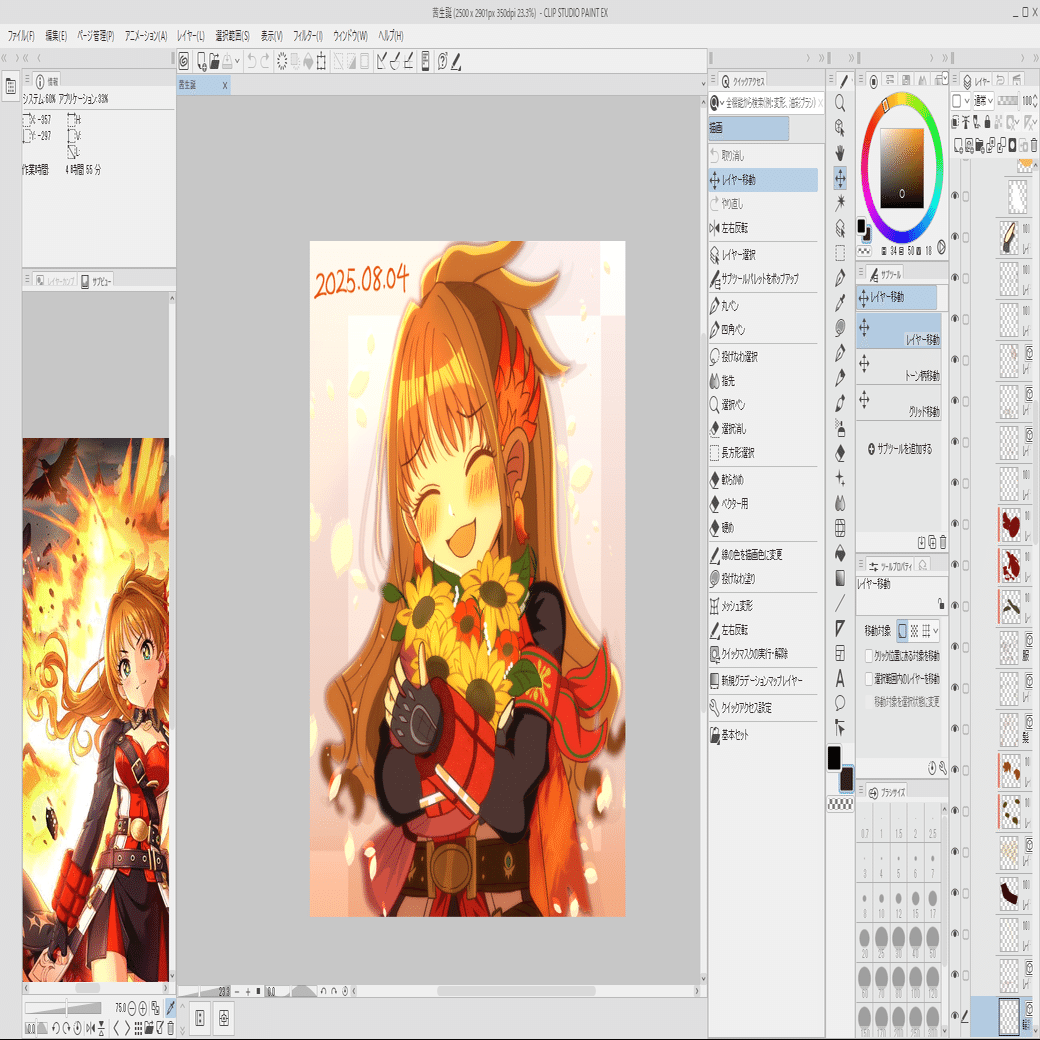The image size is (1040, 1040).
Task: Toggle eye of layer with orange leaves thumbnail
Action: point(955,770)
